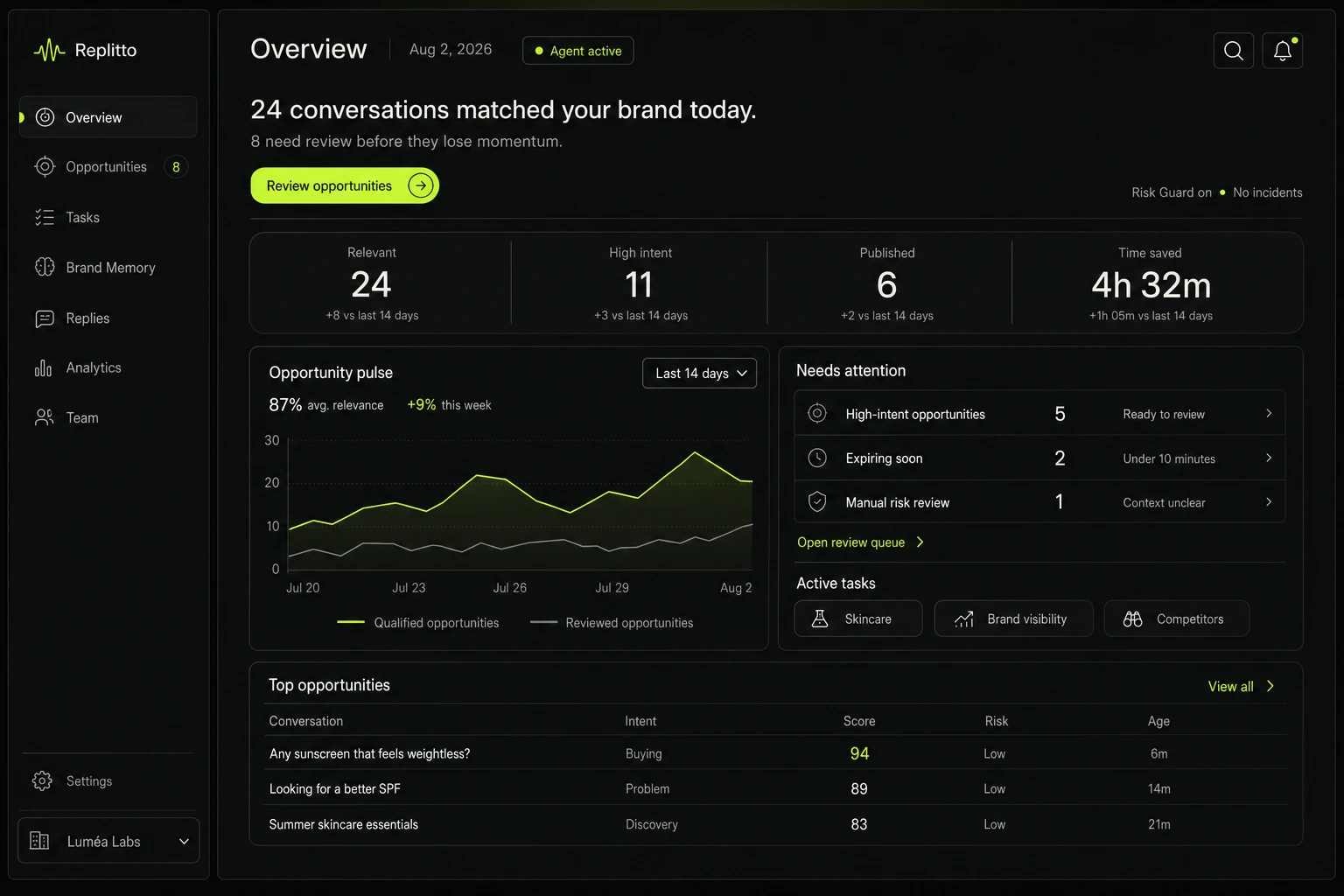Click the Settings gear icon
The image size is (1344, 896).
42,780
